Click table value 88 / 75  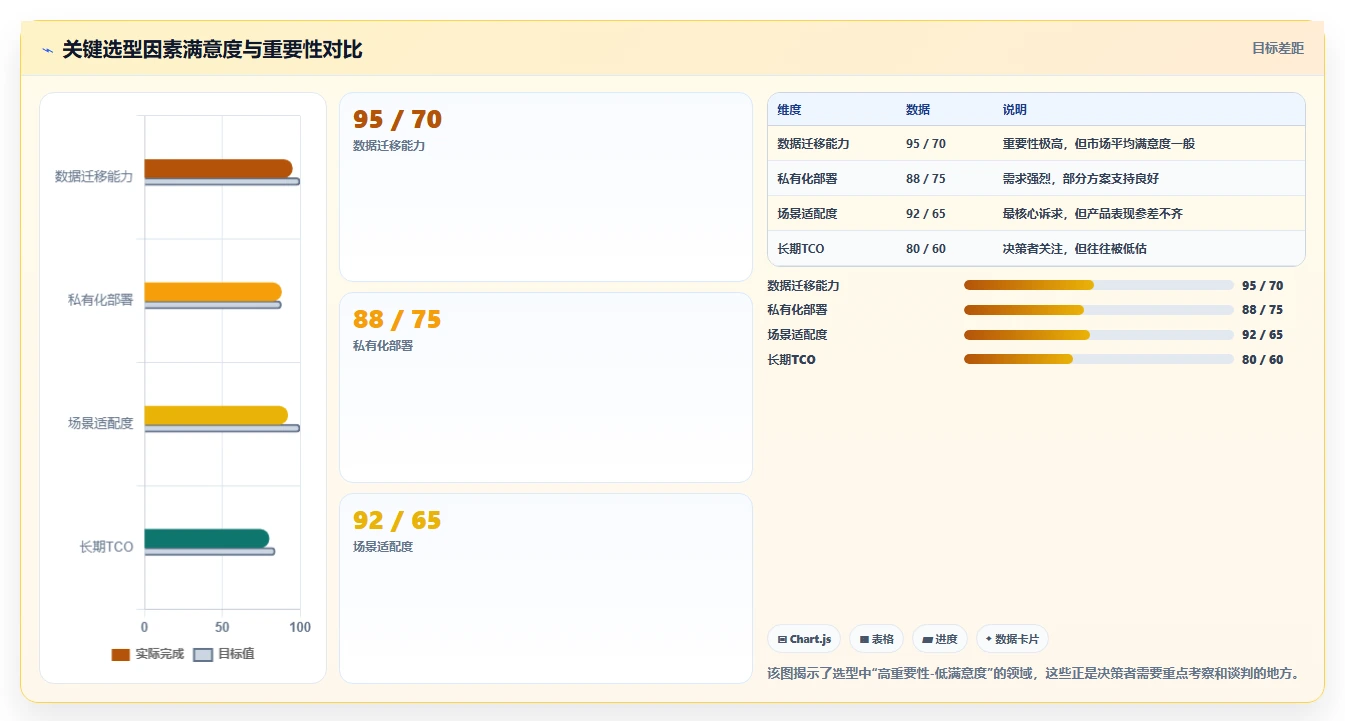pyautogui.click(x=926, y=179)
